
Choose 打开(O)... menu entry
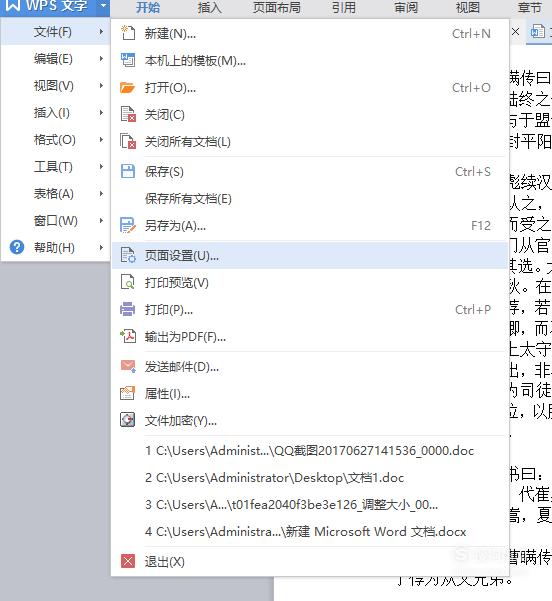click(x=310, y=88)
